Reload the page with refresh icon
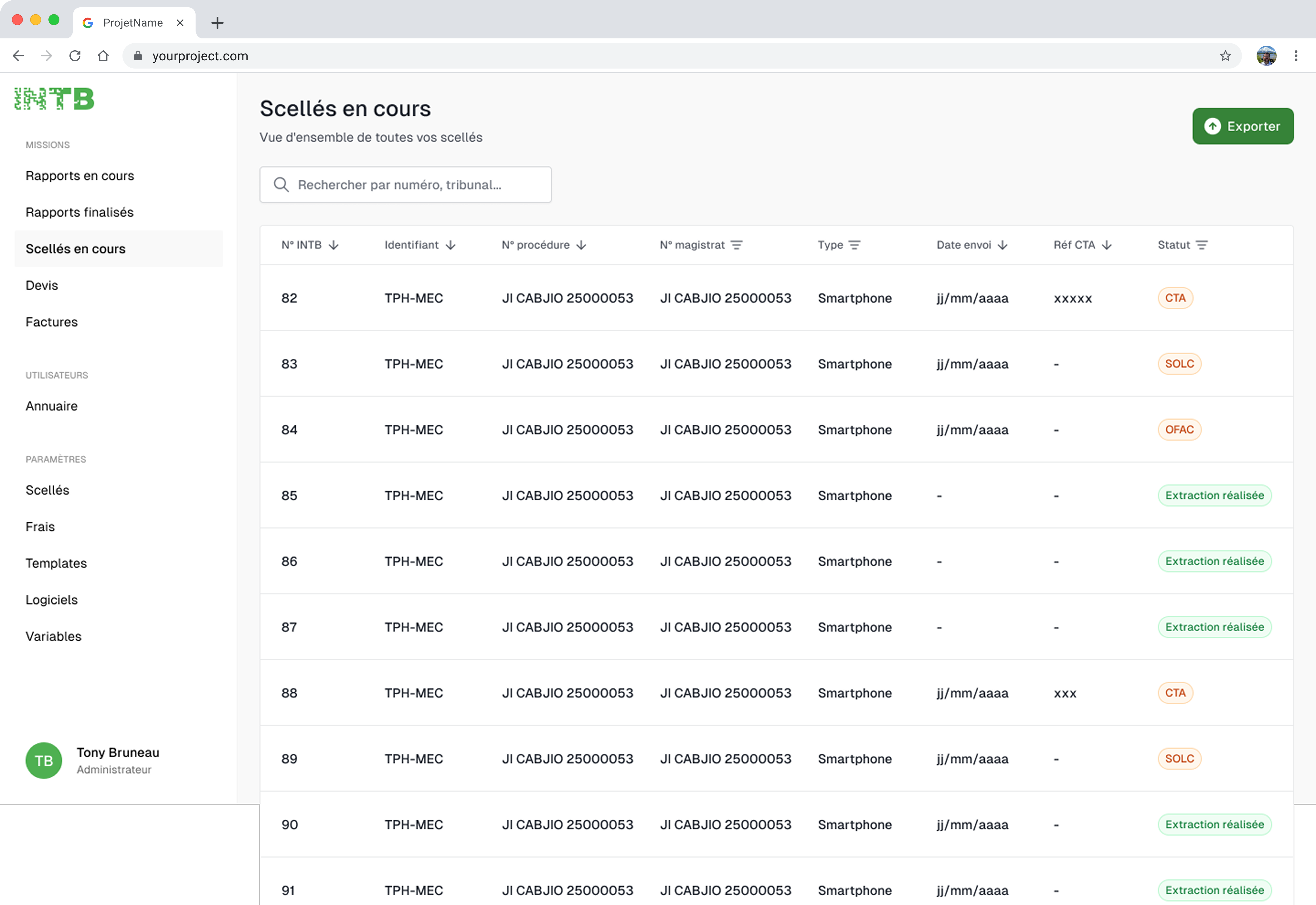Viewport: 1316px width, 905px height. pyautogui.click(x=75, y=55)
